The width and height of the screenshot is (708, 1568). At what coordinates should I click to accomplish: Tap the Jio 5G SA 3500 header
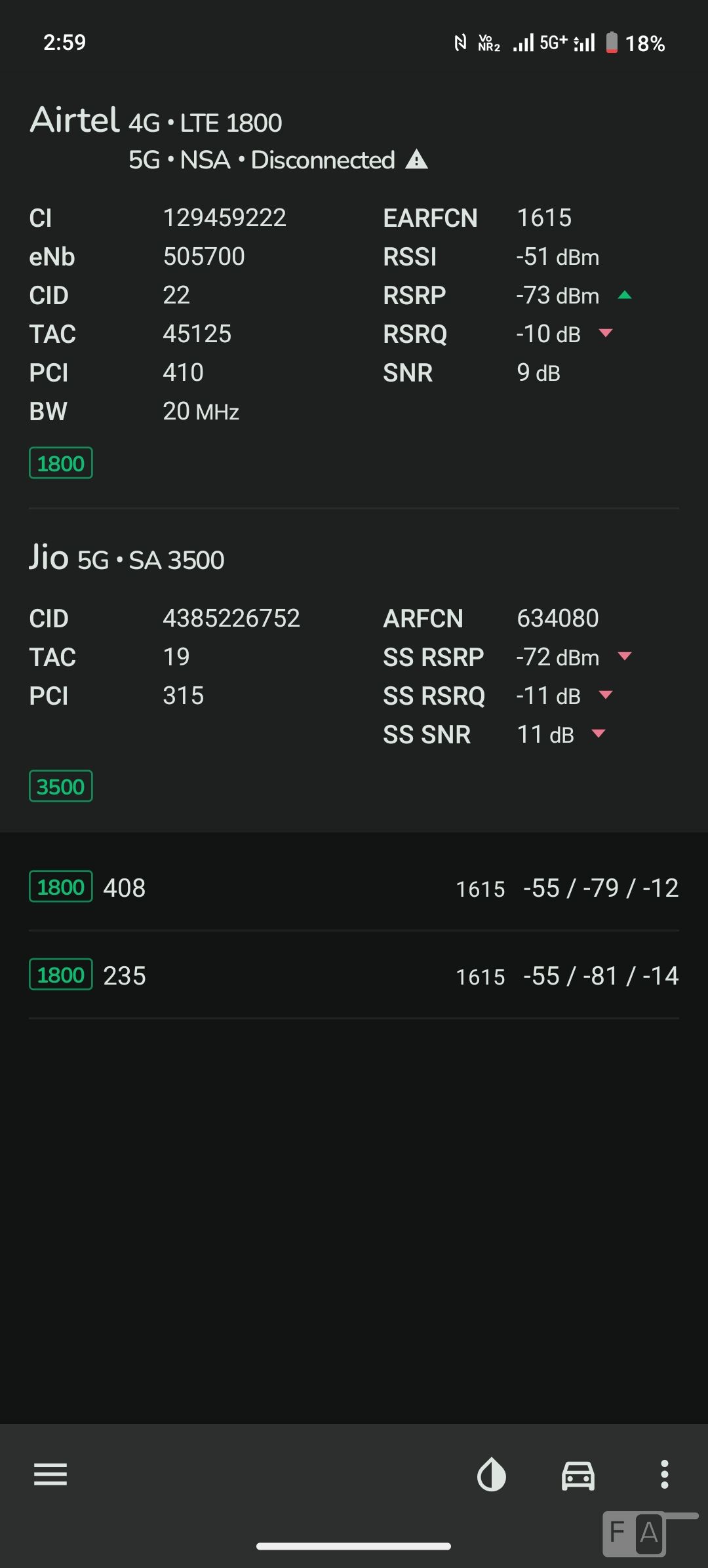click(127, 559)
